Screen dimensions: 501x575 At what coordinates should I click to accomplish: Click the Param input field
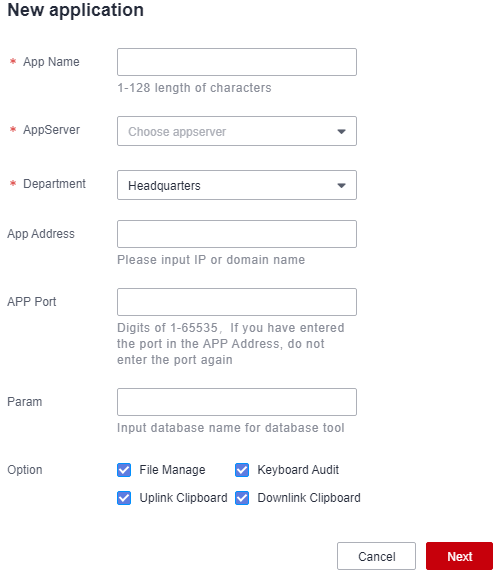tap(237, 402)
